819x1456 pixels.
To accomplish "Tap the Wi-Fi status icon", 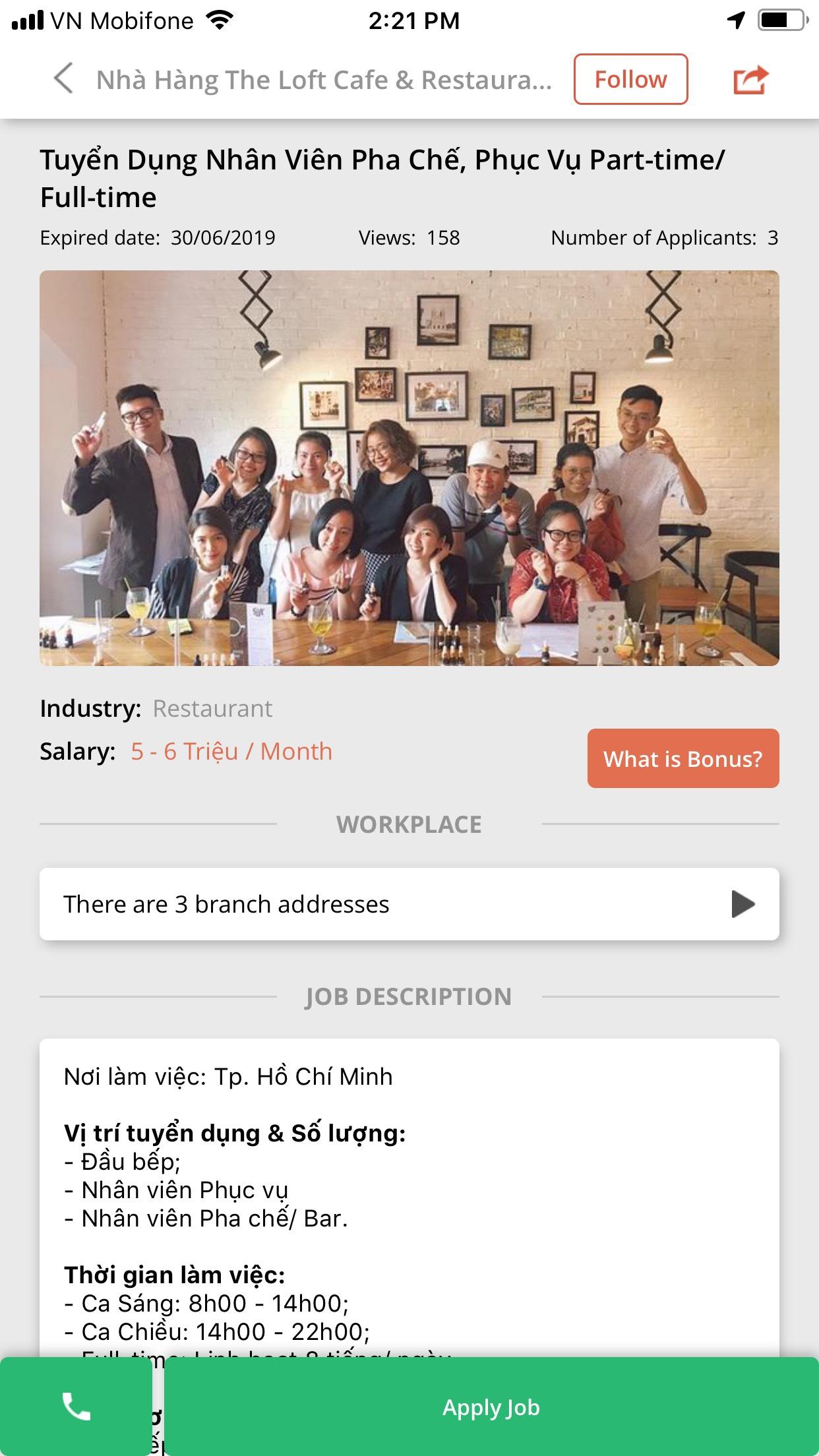I will (220, 20).
